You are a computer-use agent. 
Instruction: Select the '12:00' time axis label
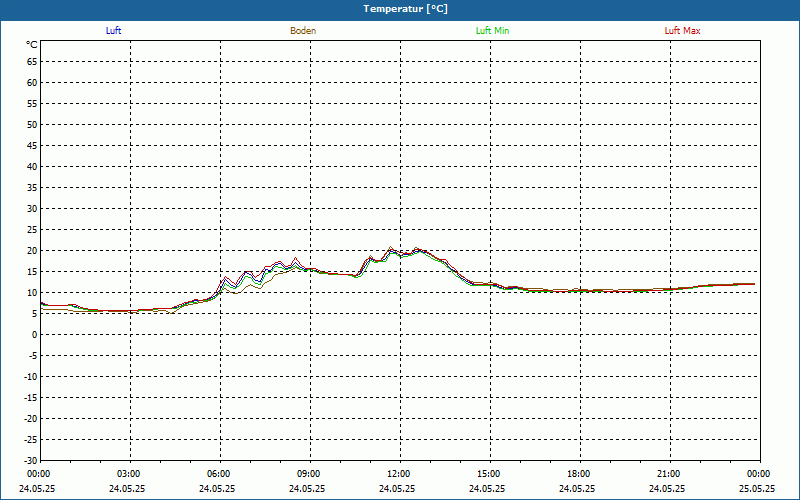coord(398,474)
